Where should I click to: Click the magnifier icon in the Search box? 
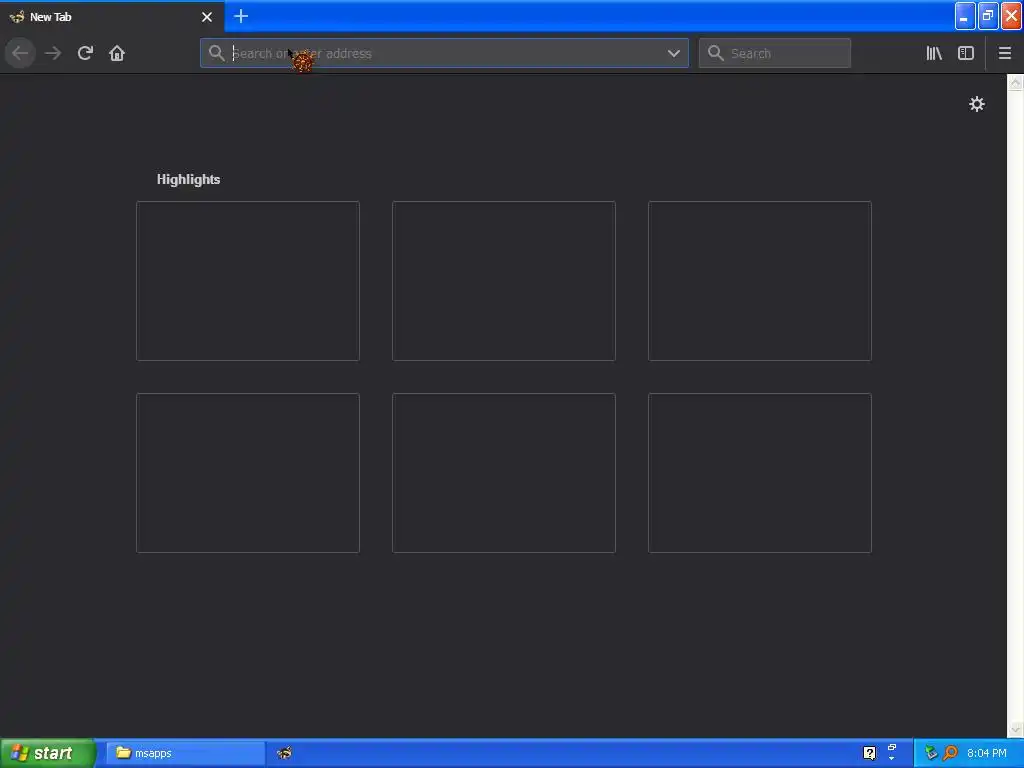tap(716, 53)
